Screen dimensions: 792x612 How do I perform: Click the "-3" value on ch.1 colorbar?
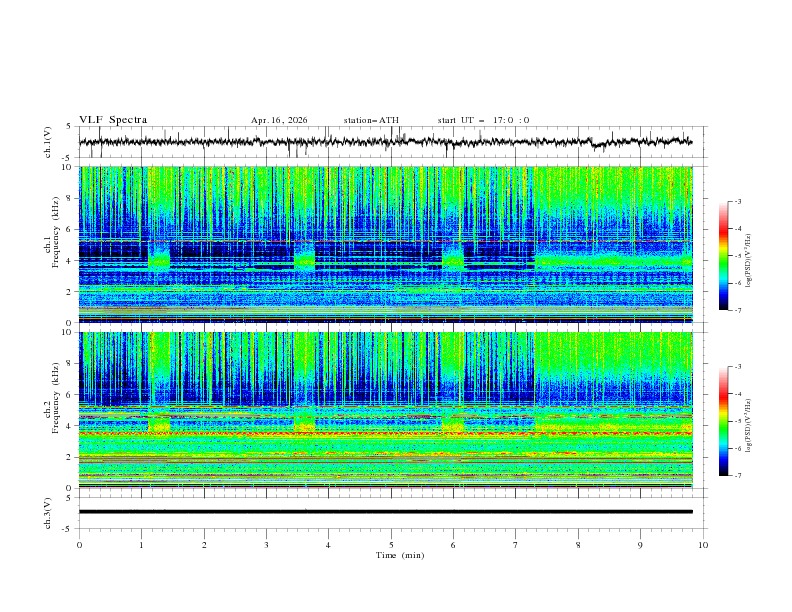coord(737,201)
